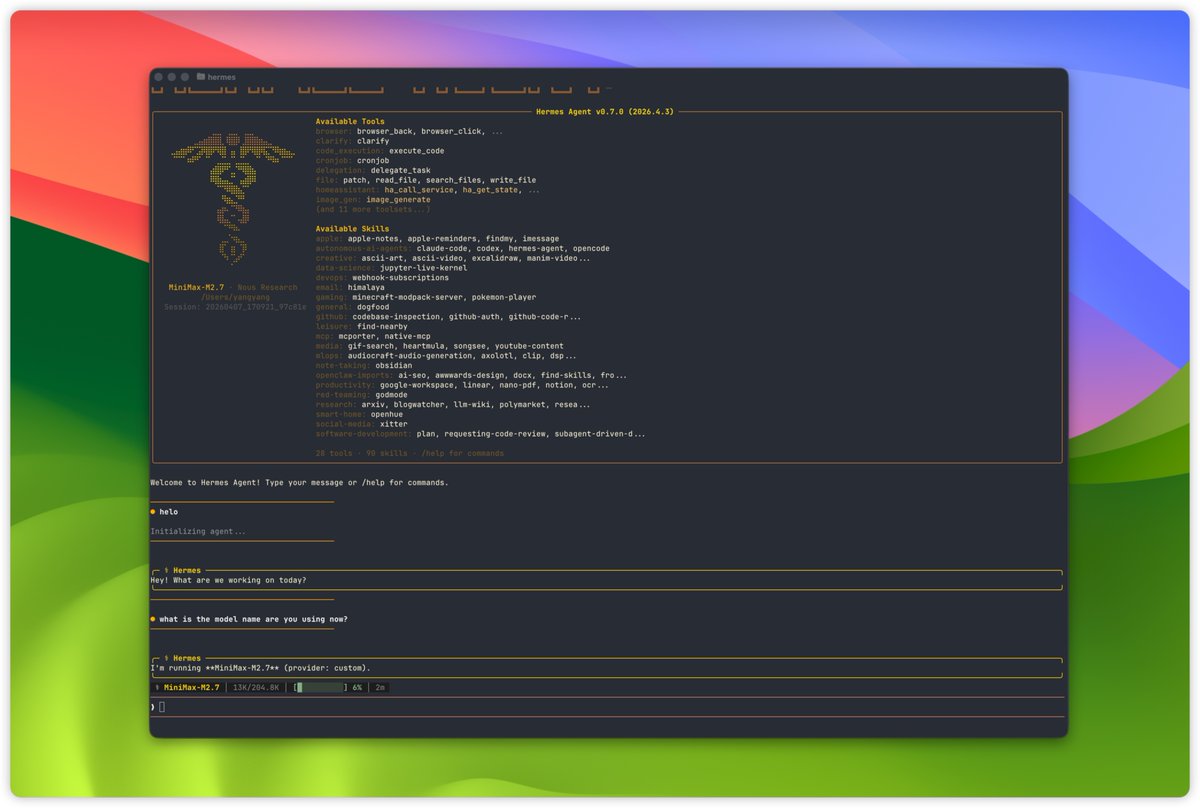
Task: Select the "delegation: delegate_task" row
Action: click(x=373, y=171)
